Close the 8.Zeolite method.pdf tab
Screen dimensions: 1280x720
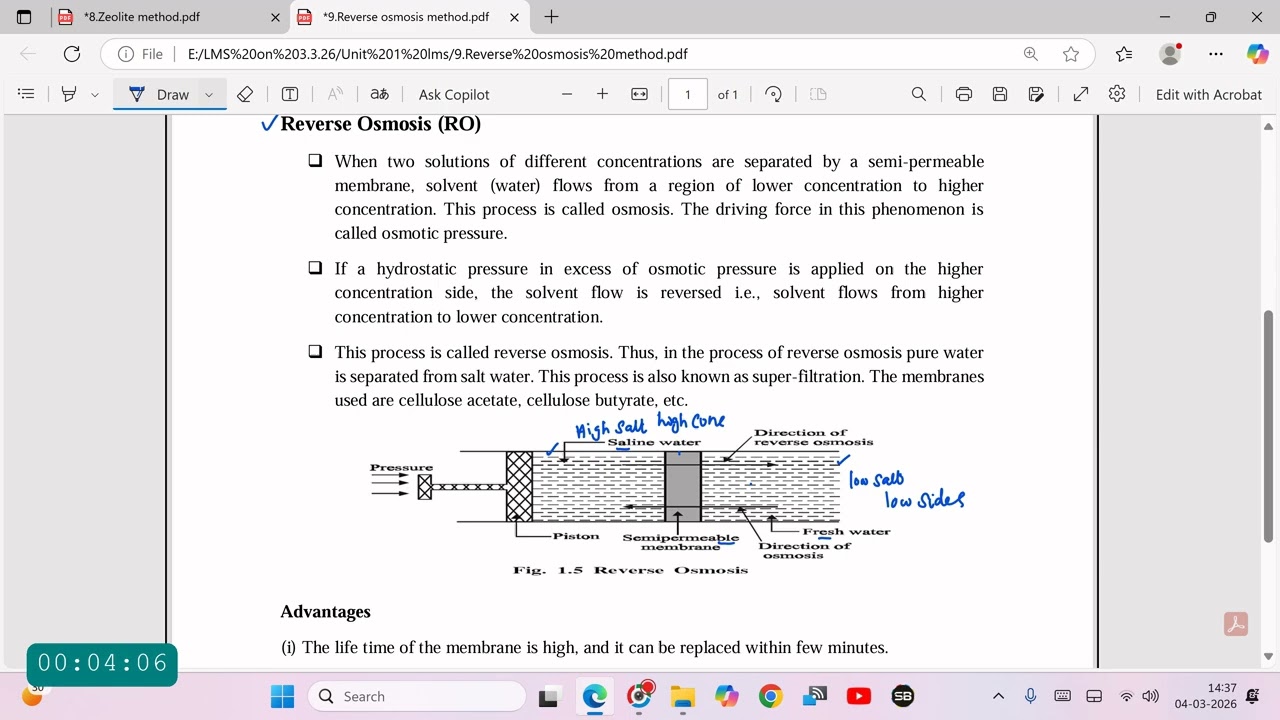pos(275,17)
